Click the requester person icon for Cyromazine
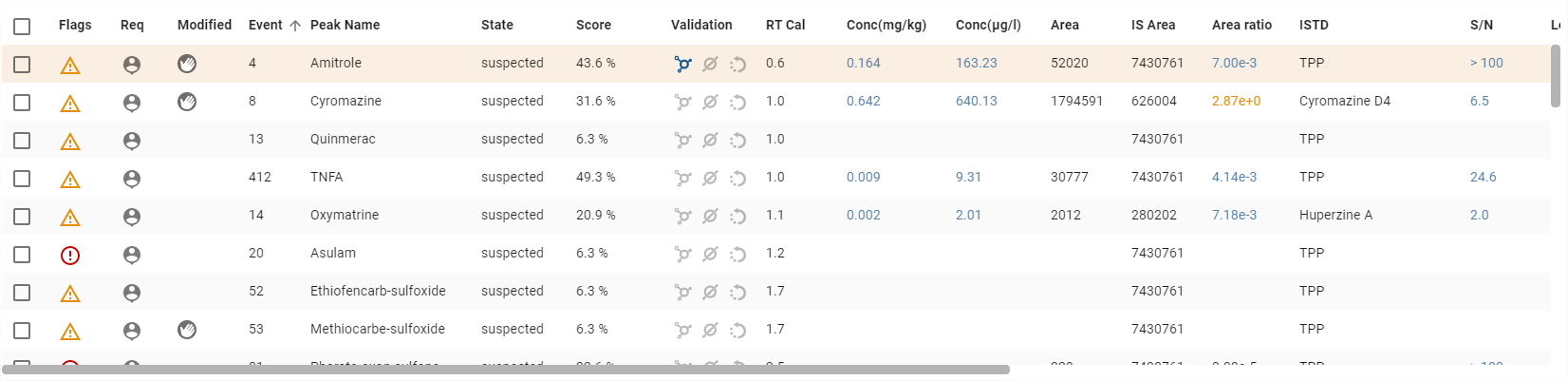 [132, 103]
